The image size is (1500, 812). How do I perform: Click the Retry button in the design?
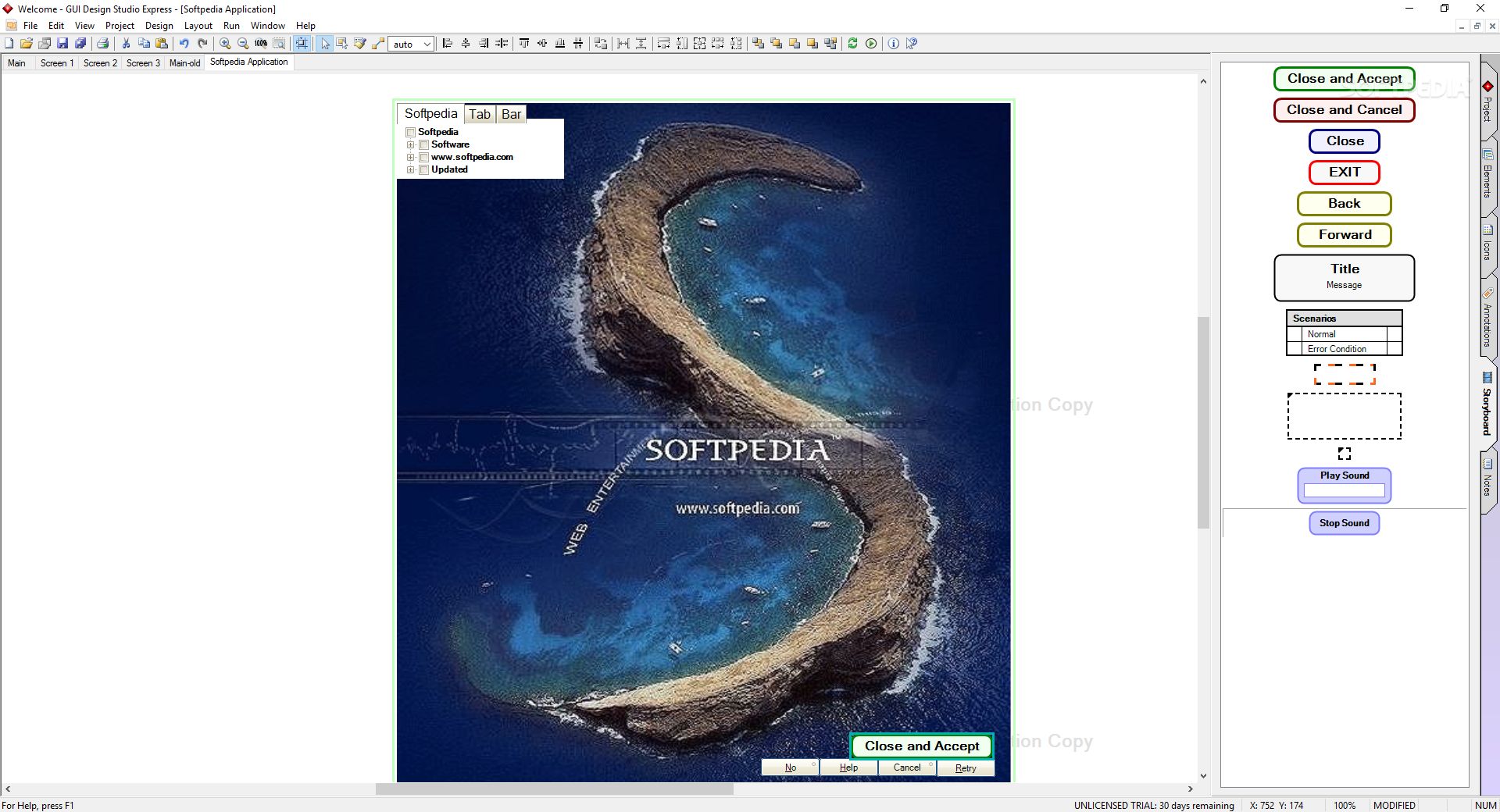tap(966, 767)
